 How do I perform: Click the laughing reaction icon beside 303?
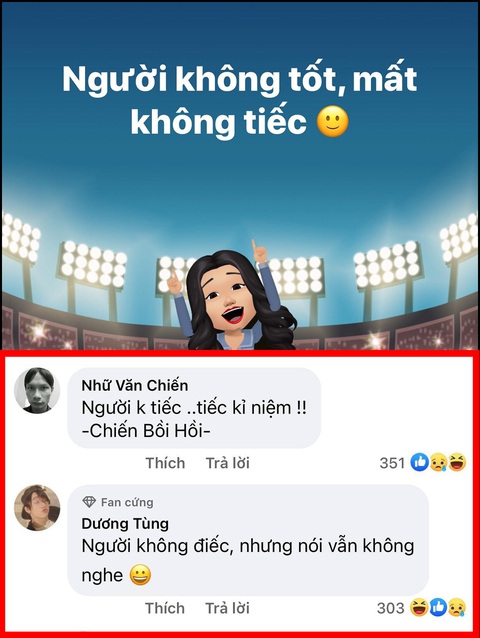[419, 608]
